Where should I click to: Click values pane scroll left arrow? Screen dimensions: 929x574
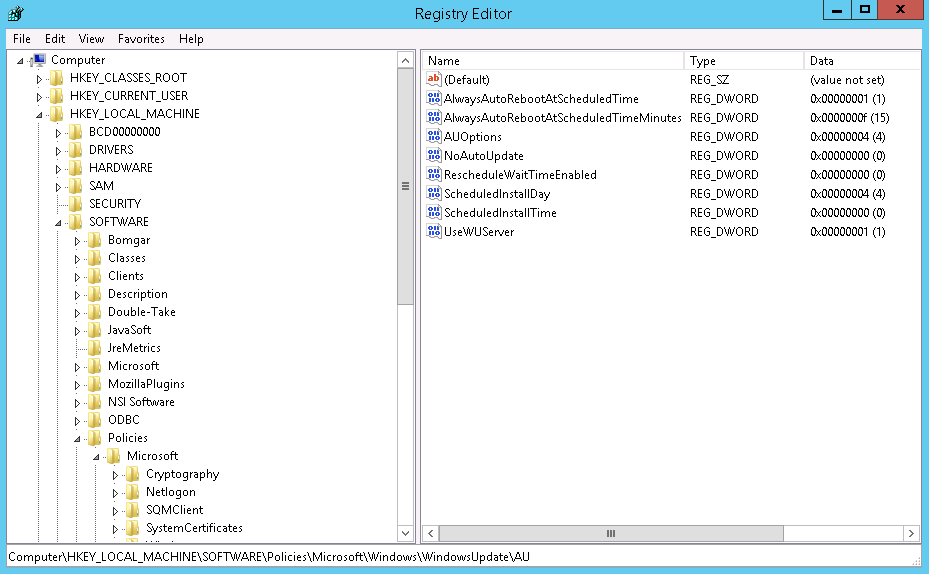(431, 533)
